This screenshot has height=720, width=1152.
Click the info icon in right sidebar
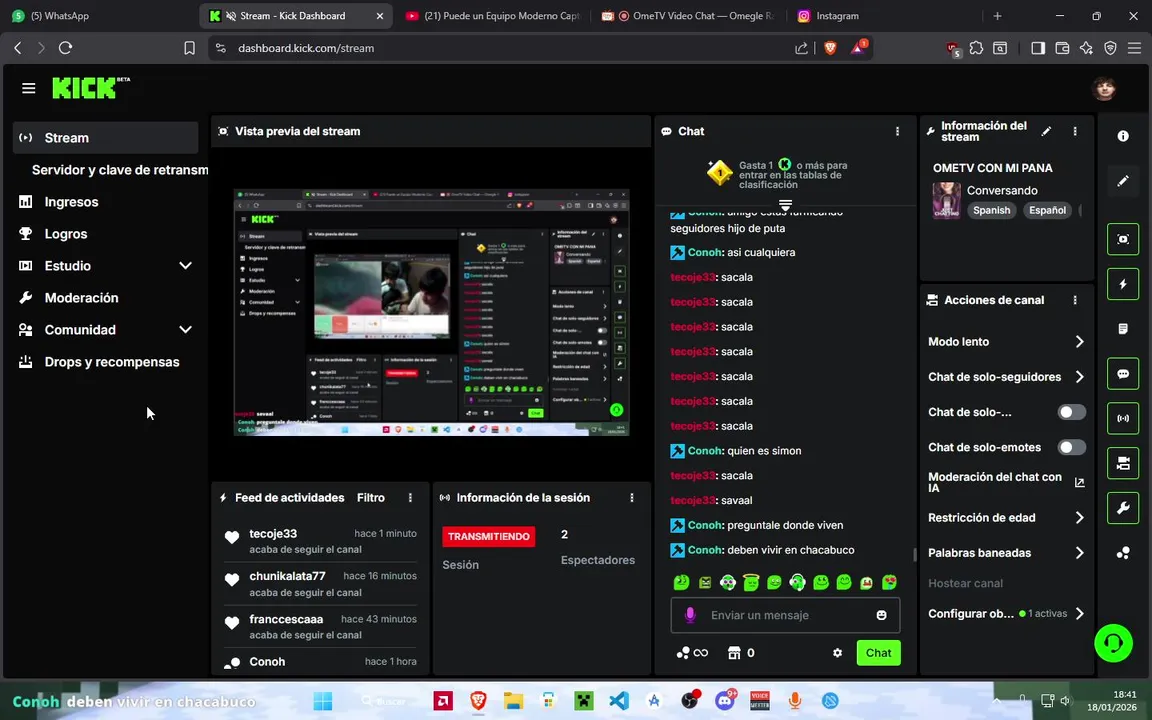click(x=1123, y=136)
